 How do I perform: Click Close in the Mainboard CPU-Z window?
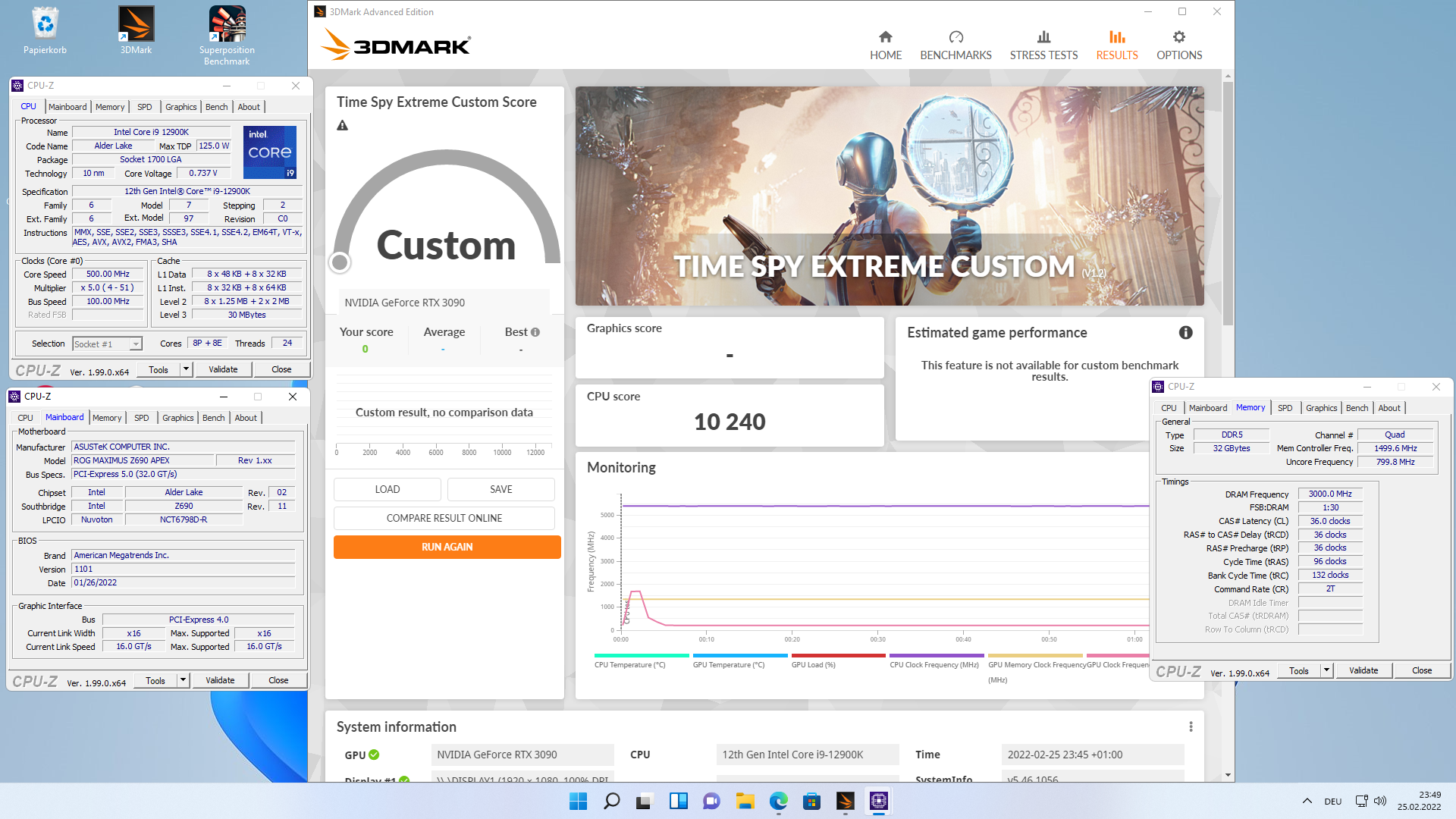[278, 680]
